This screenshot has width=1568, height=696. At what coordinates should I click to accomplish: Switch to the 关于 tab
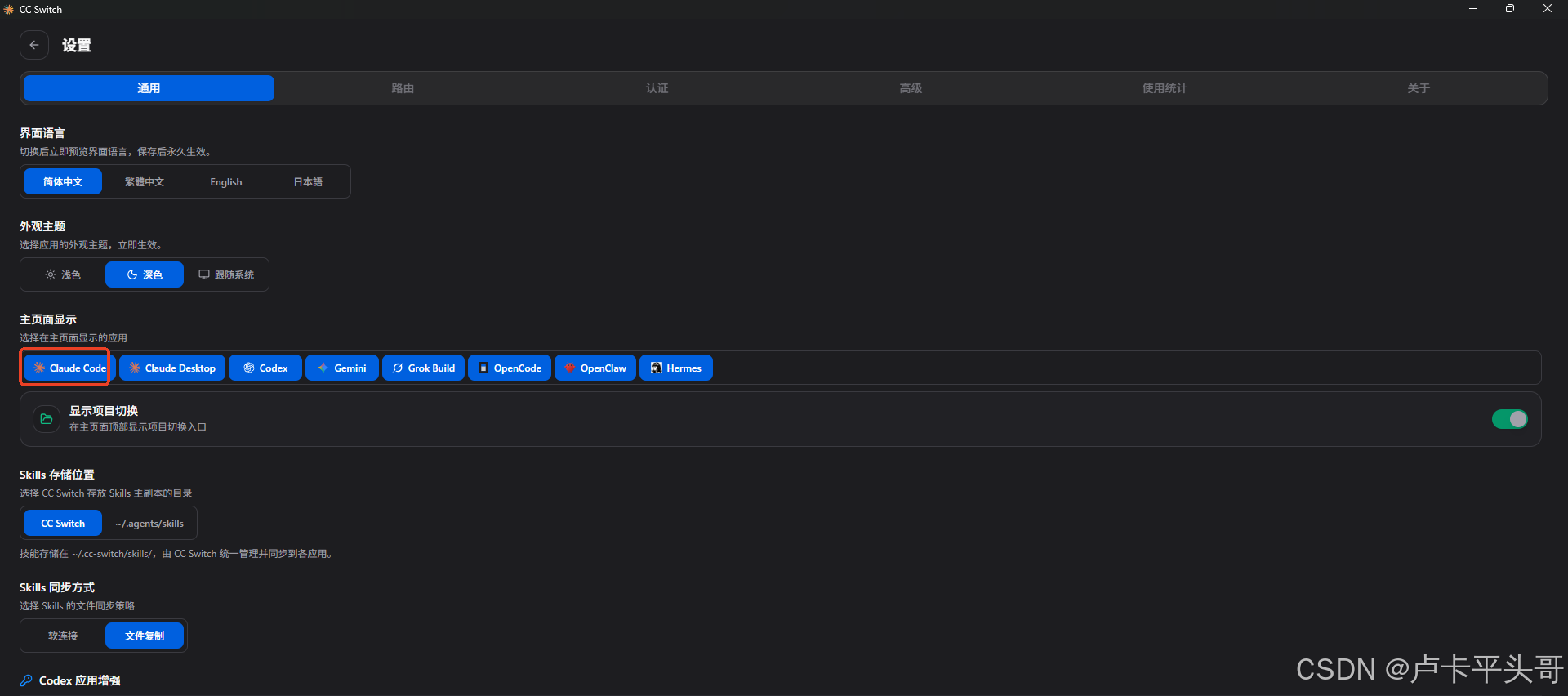click(x=1419, y=88)
